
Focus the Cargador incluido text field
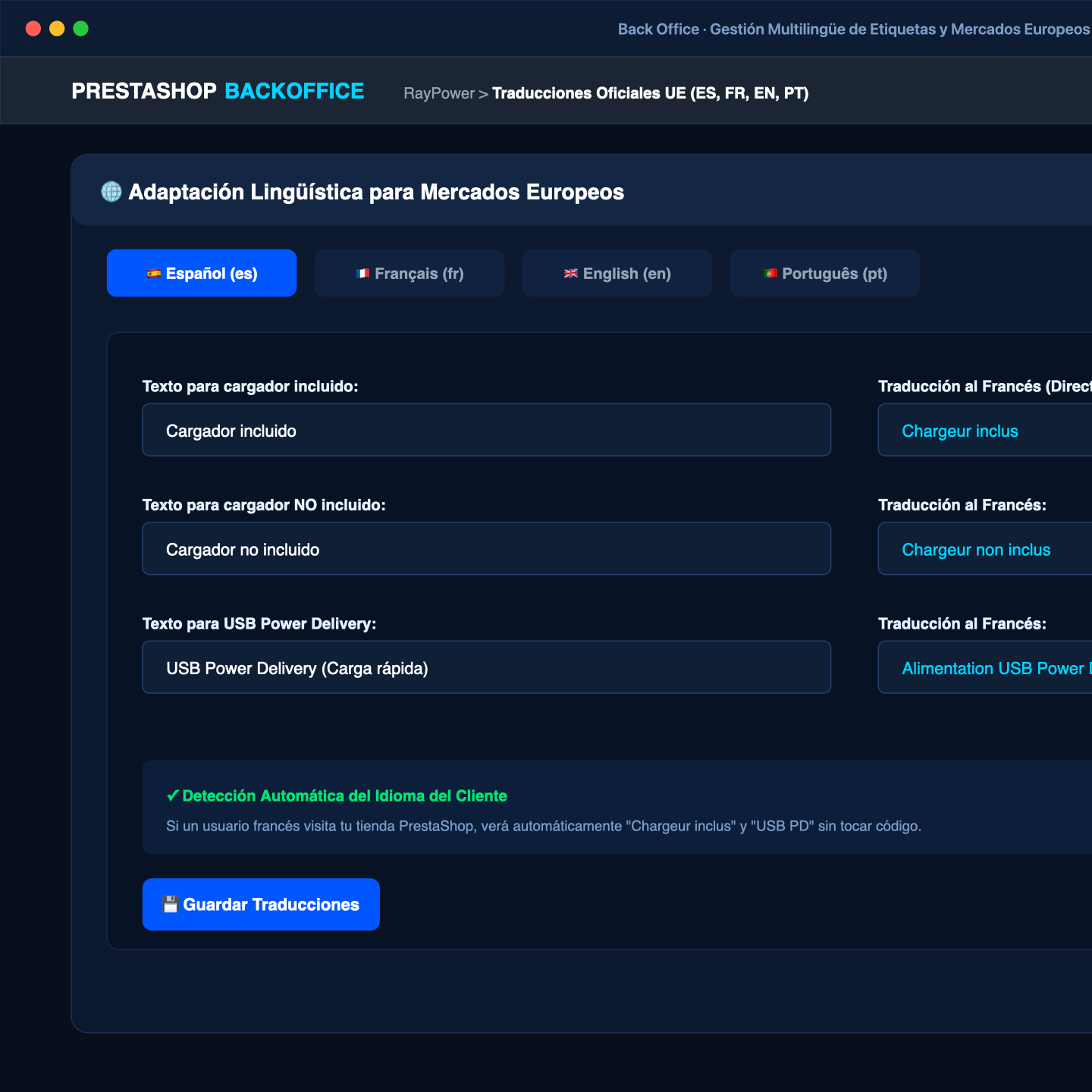click(487, 430)
